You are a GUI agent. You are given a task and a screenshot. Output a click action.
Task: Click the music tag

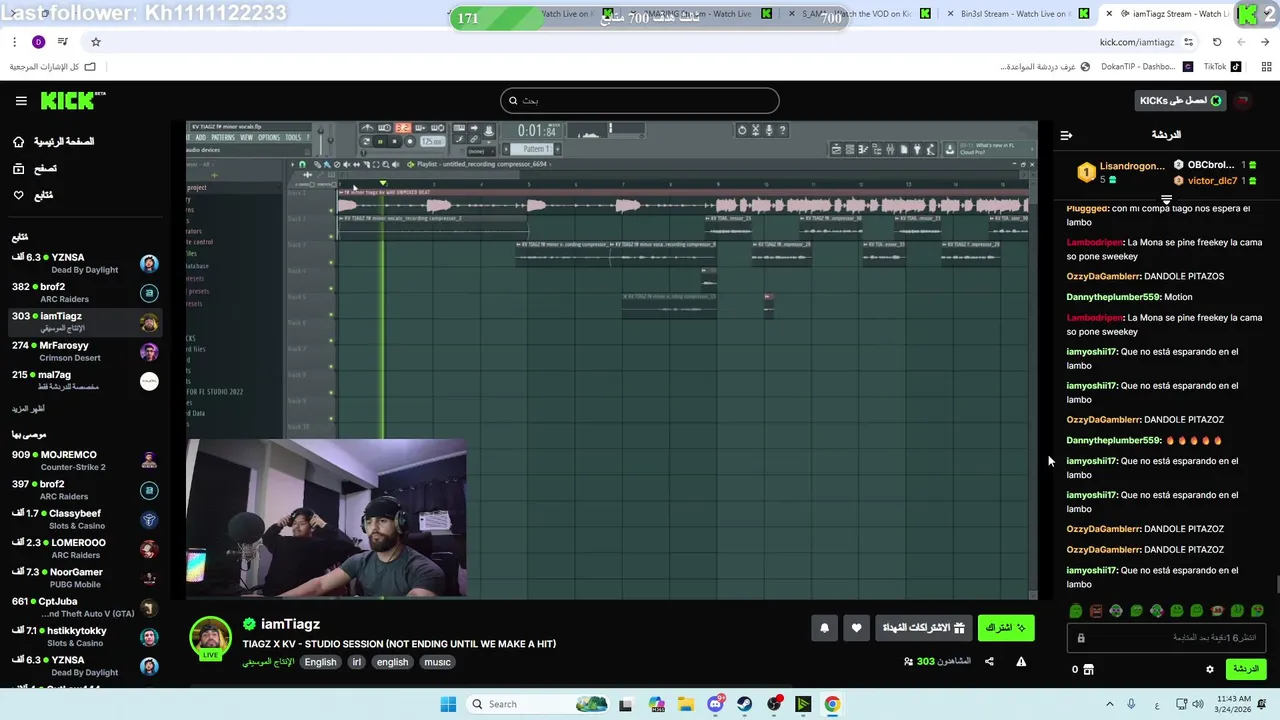(x=437, y=662)
